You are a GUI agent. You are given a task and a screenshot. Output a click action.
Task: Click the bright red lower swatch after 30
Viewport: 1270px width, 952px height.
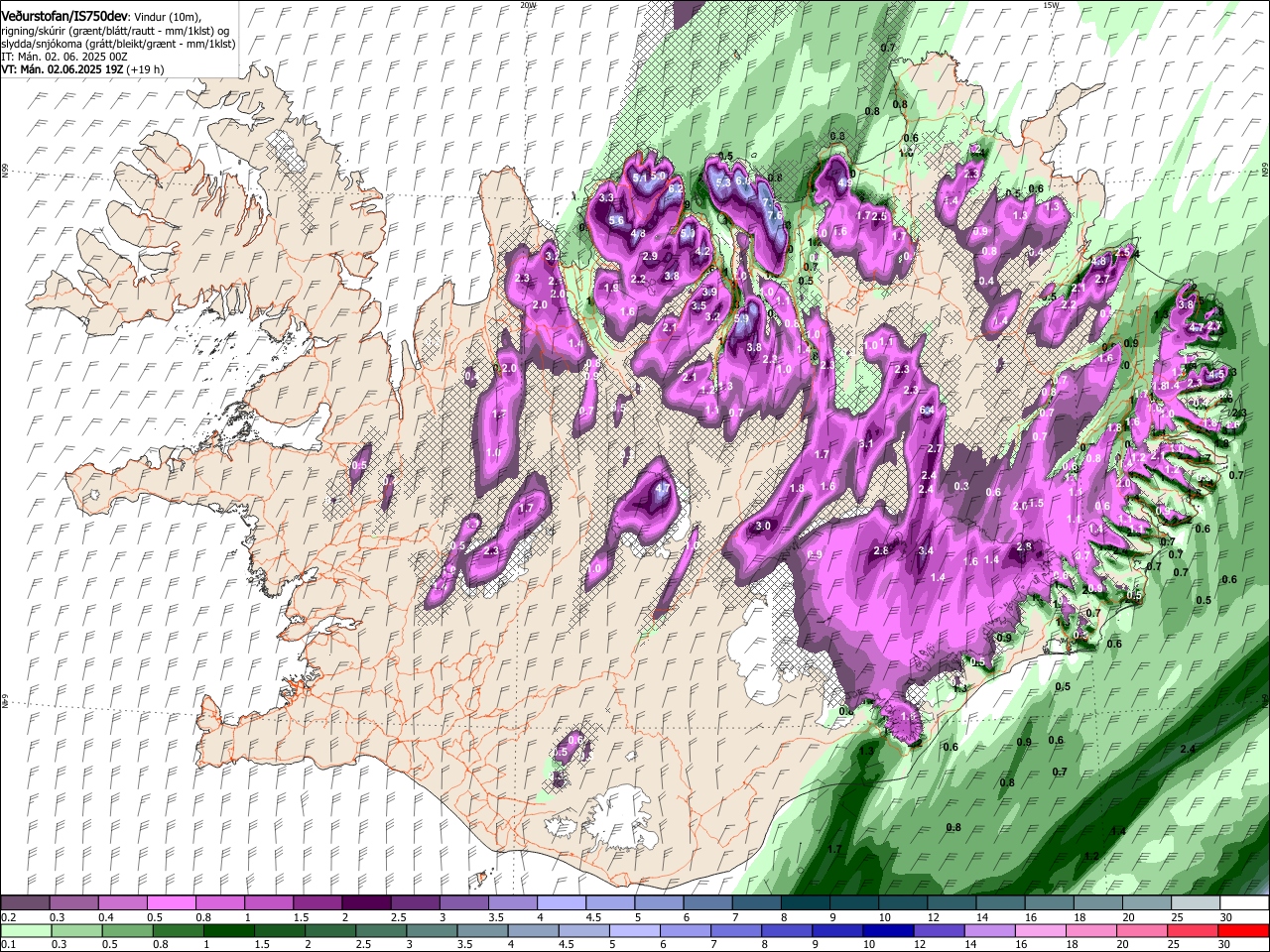[x=1244, y=931]
